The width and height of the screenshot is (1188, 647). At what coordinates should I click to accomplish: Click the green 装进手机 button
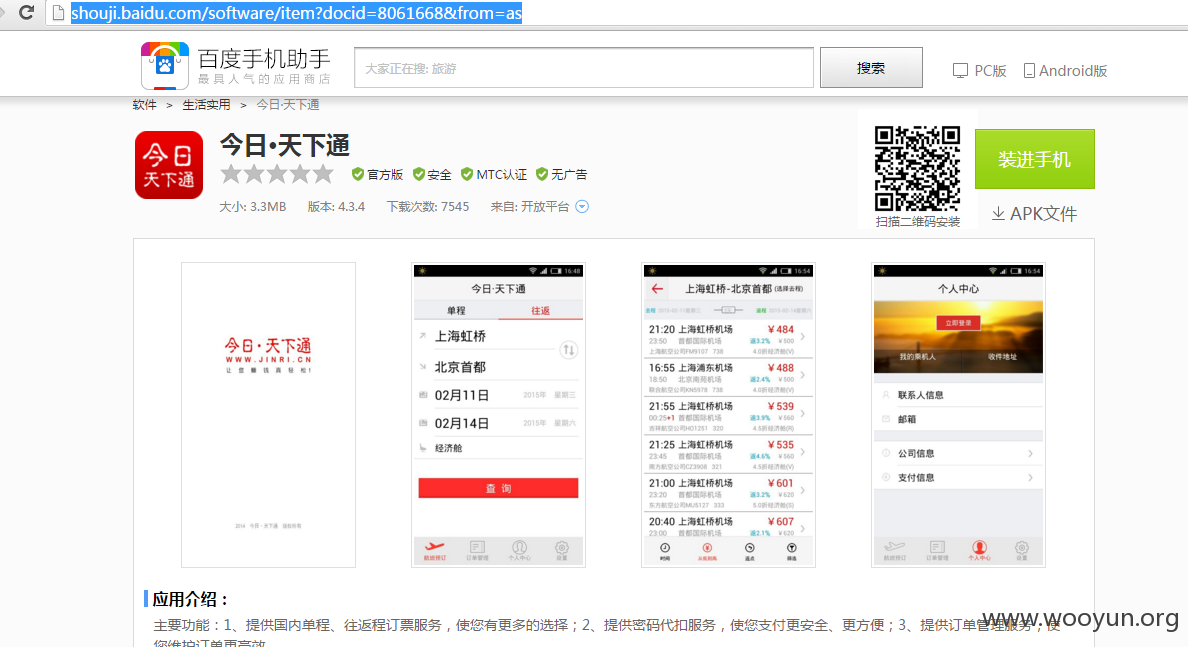(1034, 159)
